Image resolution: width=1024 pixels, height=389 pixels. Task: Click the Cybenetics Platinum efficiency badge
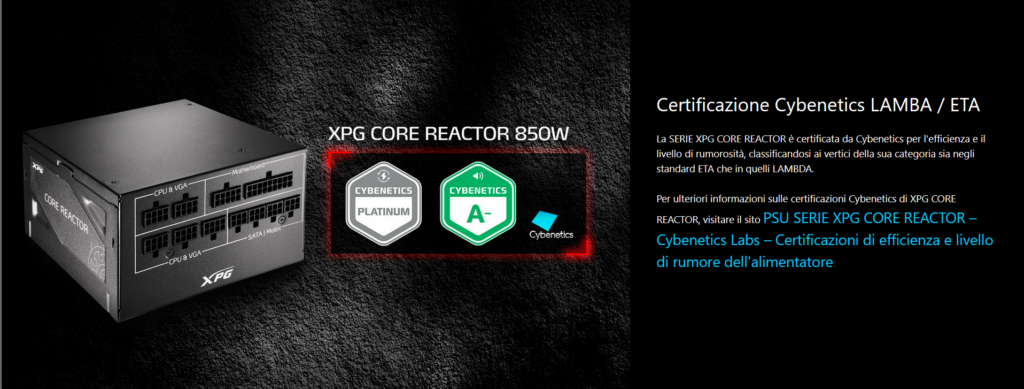383,203
